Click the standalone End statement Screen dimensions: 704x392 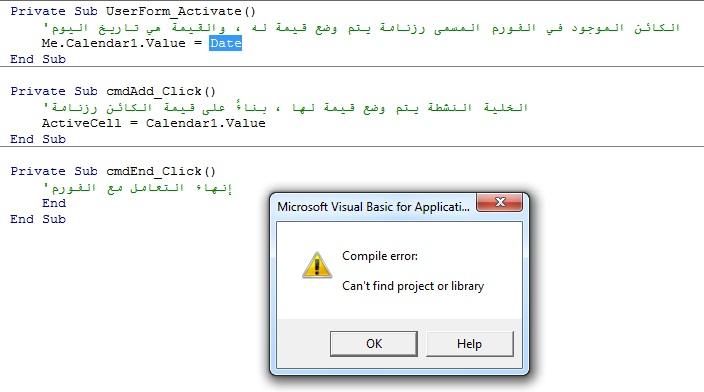click(54, 203)
